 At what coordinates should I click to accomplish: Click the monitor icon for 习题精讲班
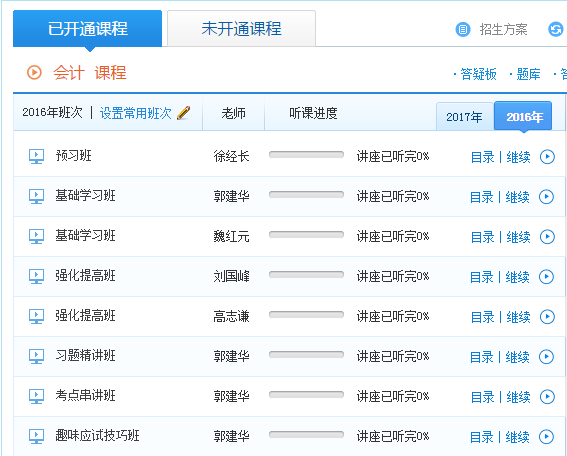[x=37, y=356]
